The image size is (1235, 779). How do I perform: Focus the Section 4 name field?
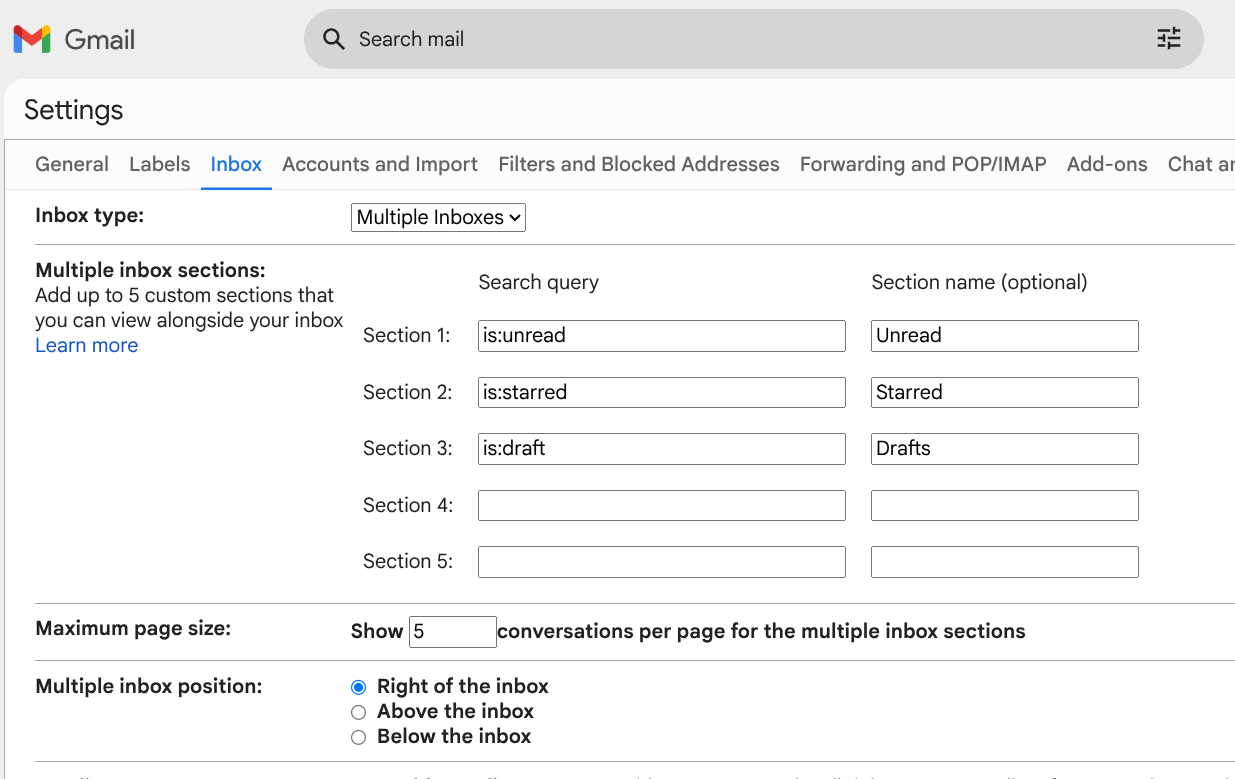click(x=1005, y=505)
